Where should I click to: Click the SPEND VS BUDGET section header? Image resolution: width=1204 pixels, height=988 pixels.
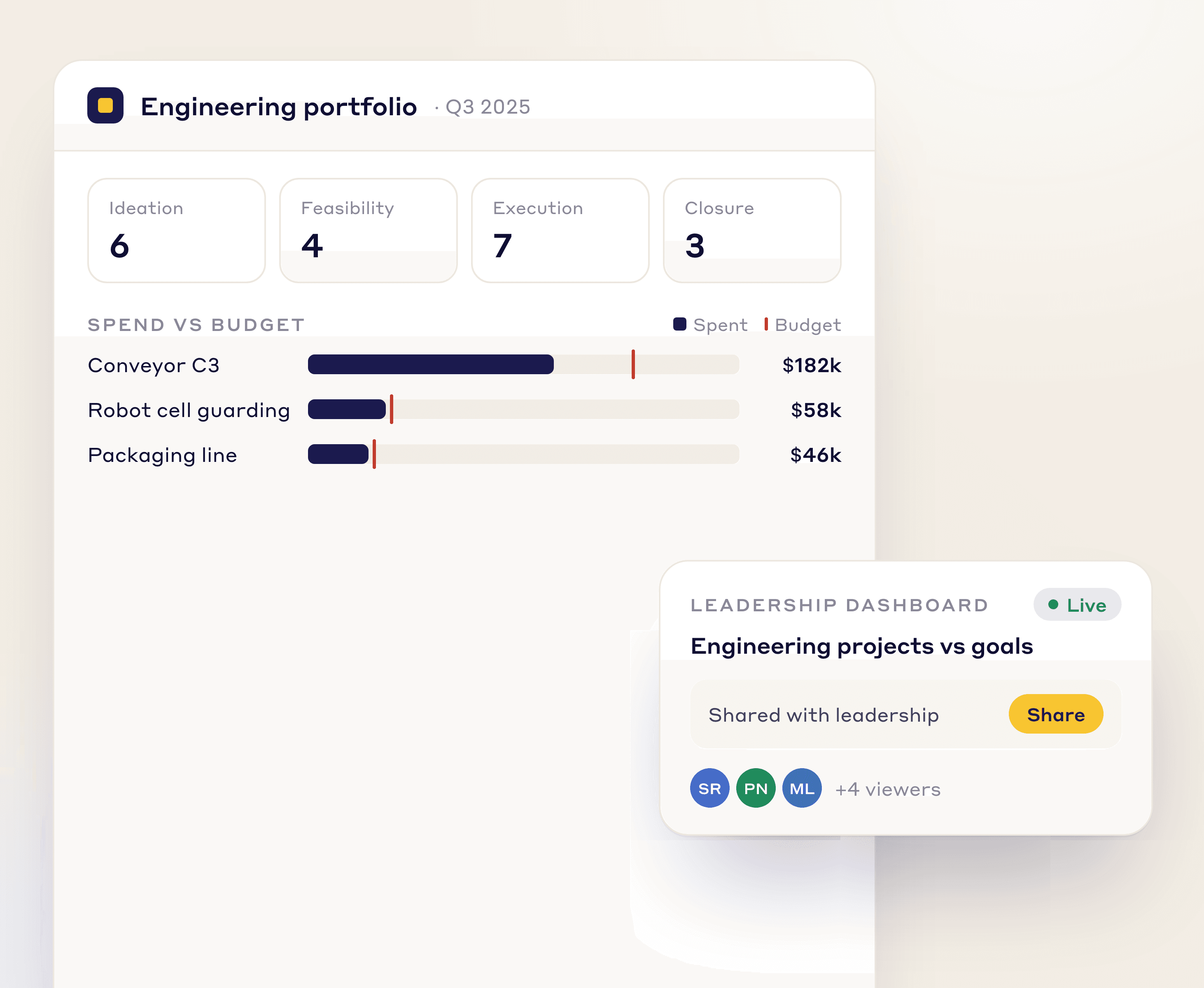(x=196, y=325)
